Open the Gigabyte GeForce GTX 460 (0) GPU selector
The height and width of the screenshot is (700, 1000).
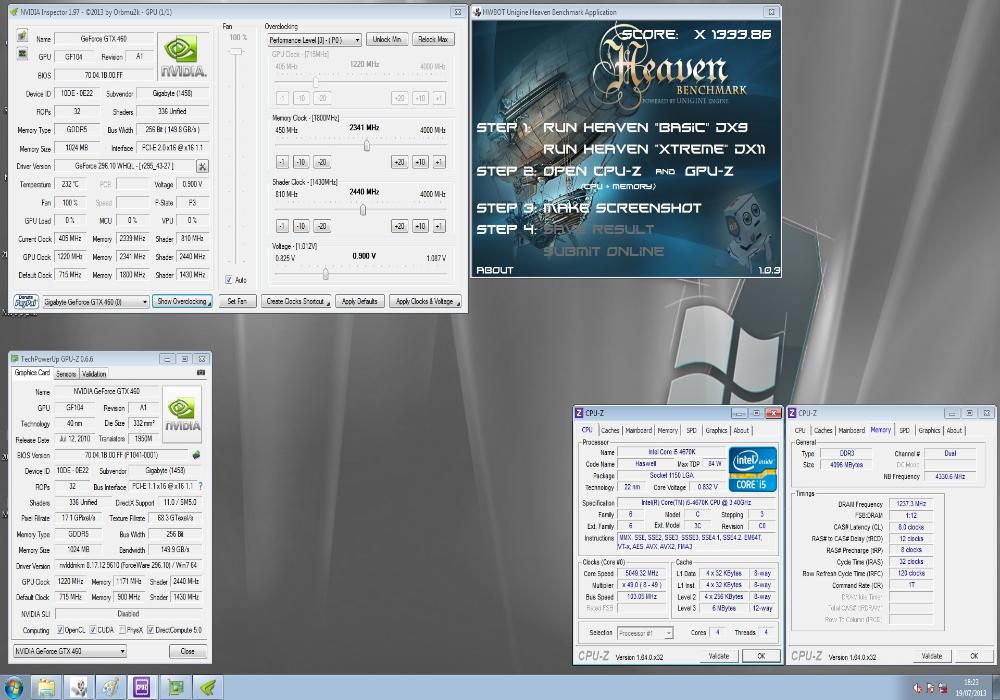pos(96,302)
